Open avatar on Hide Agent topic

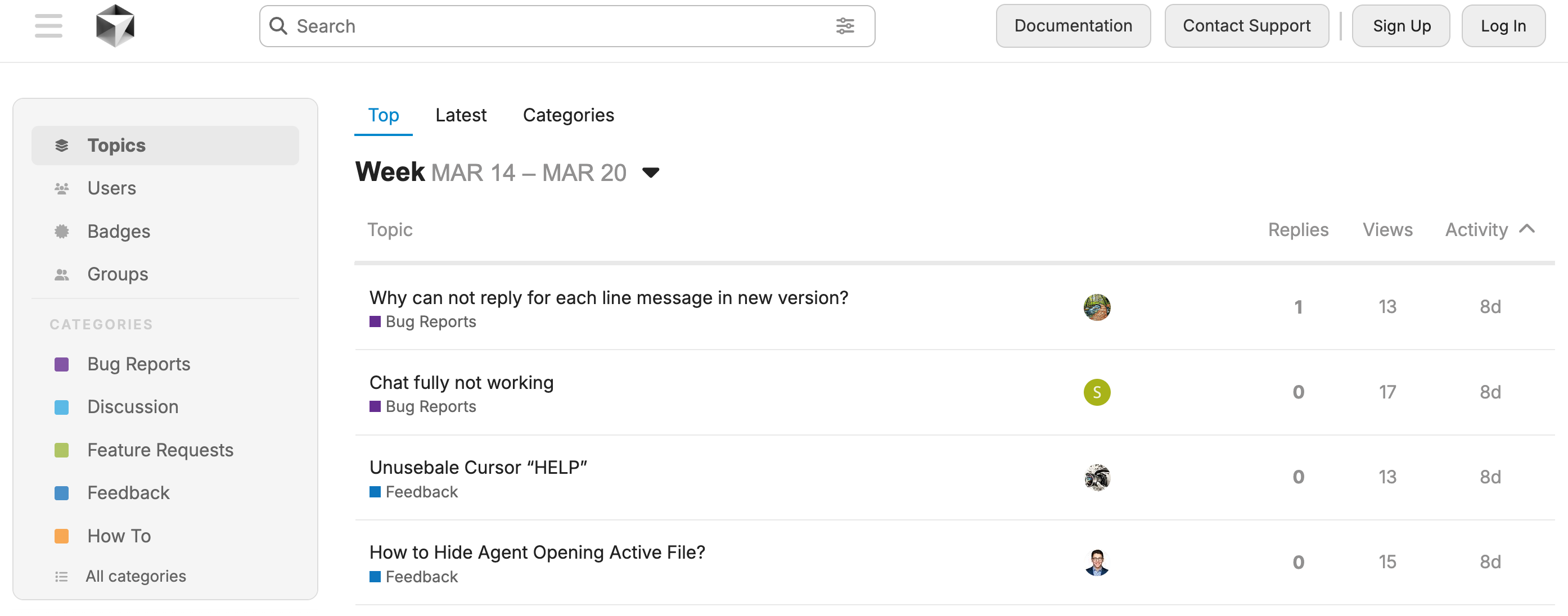click(1097, 562)
